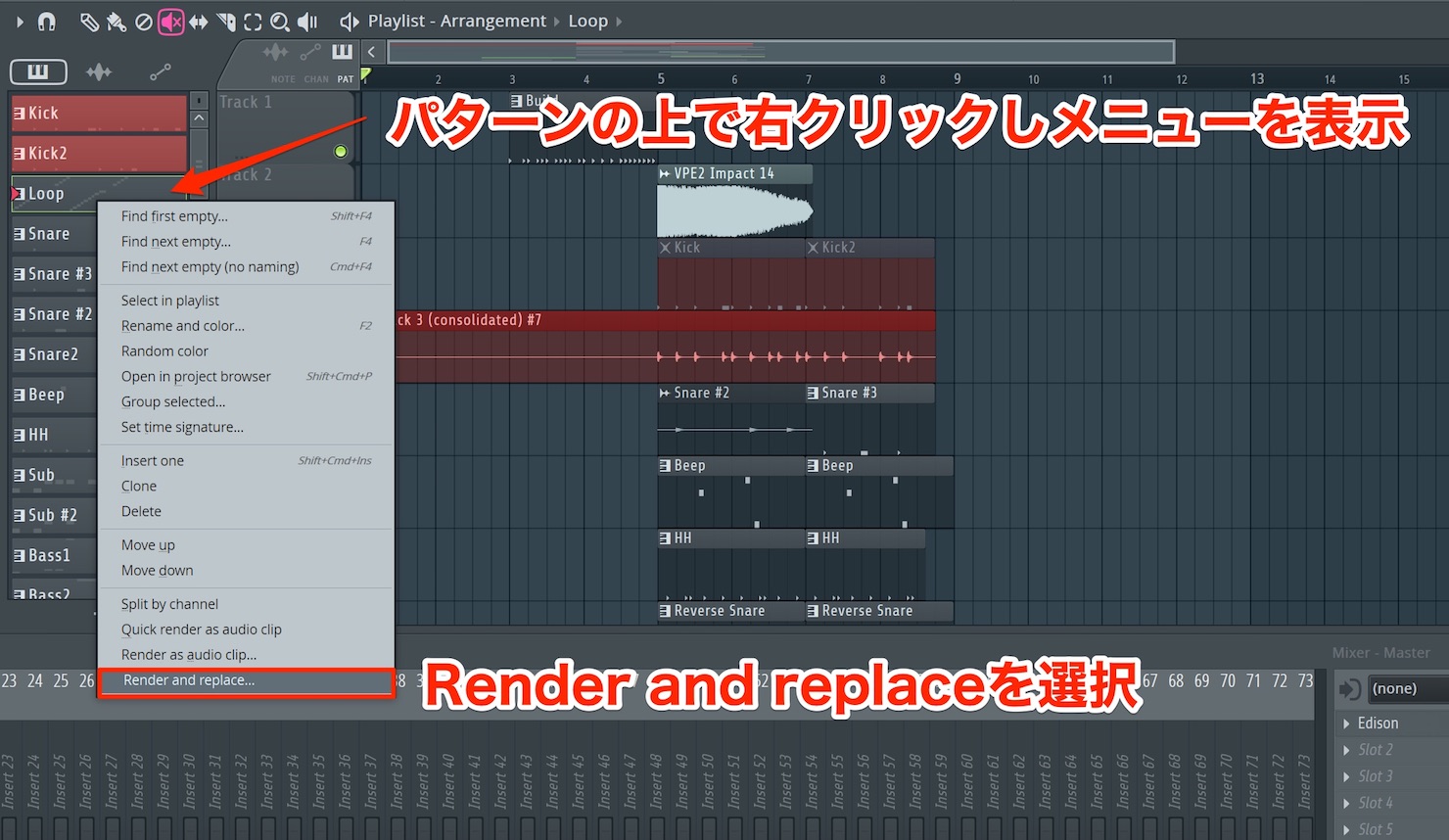Select the Paint brush tool

(x=116, y=22)
